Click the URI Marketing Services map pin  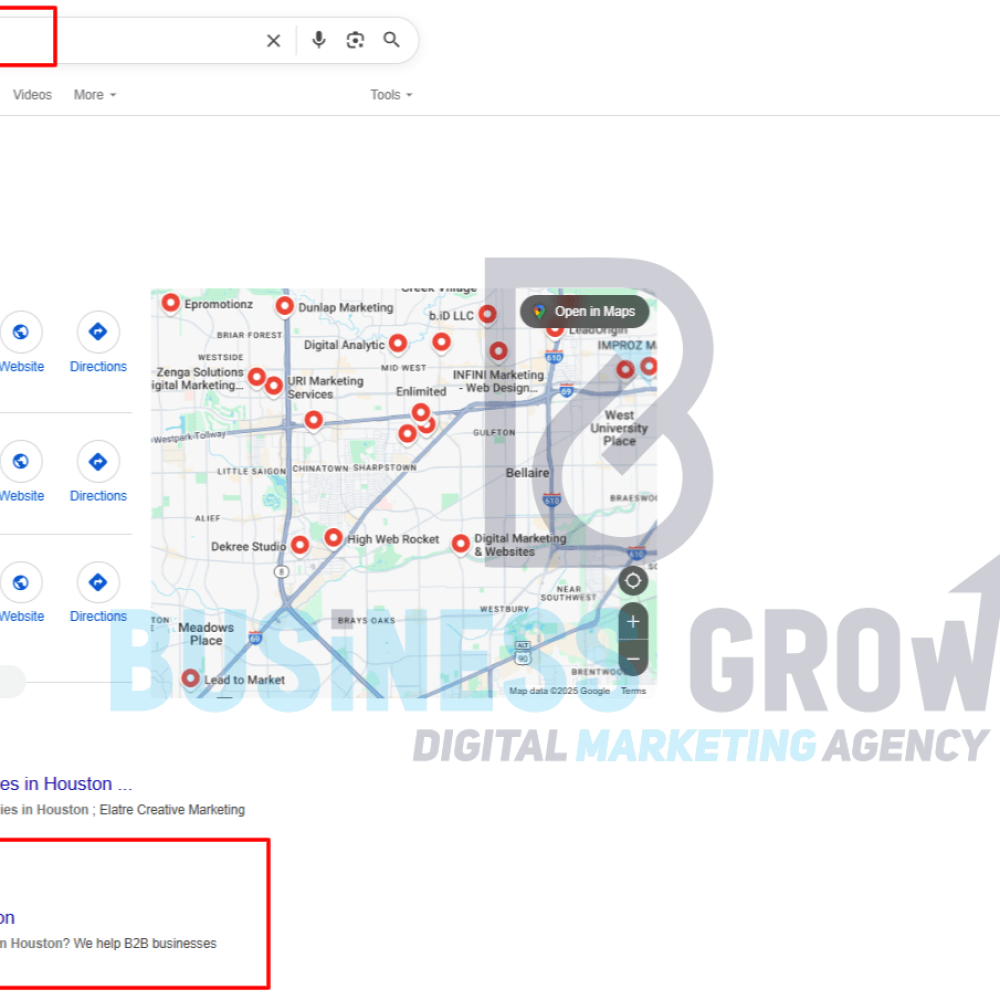(274, 385)
